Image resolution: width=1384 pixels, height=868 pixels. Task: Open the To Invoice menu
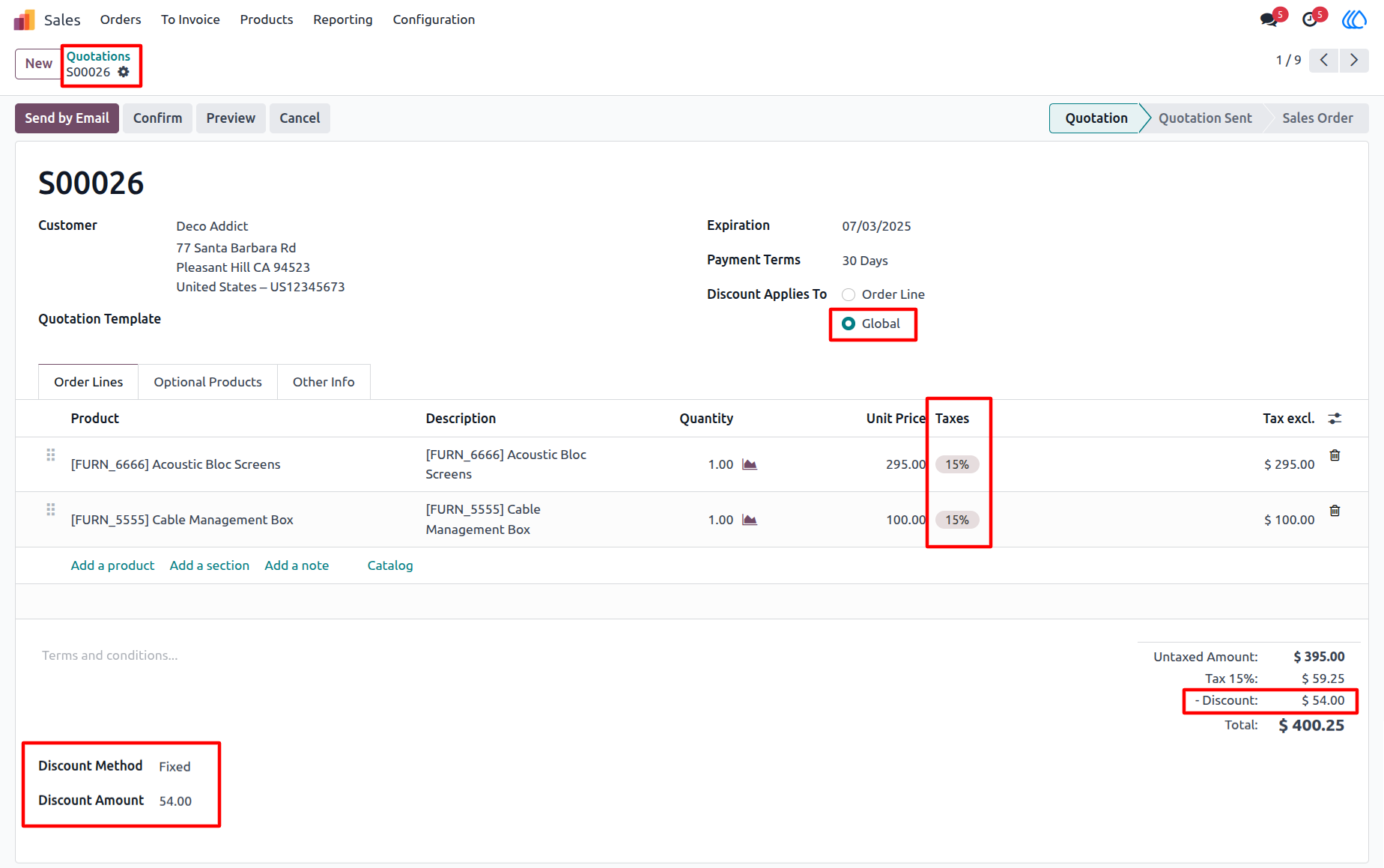[190, 19]
